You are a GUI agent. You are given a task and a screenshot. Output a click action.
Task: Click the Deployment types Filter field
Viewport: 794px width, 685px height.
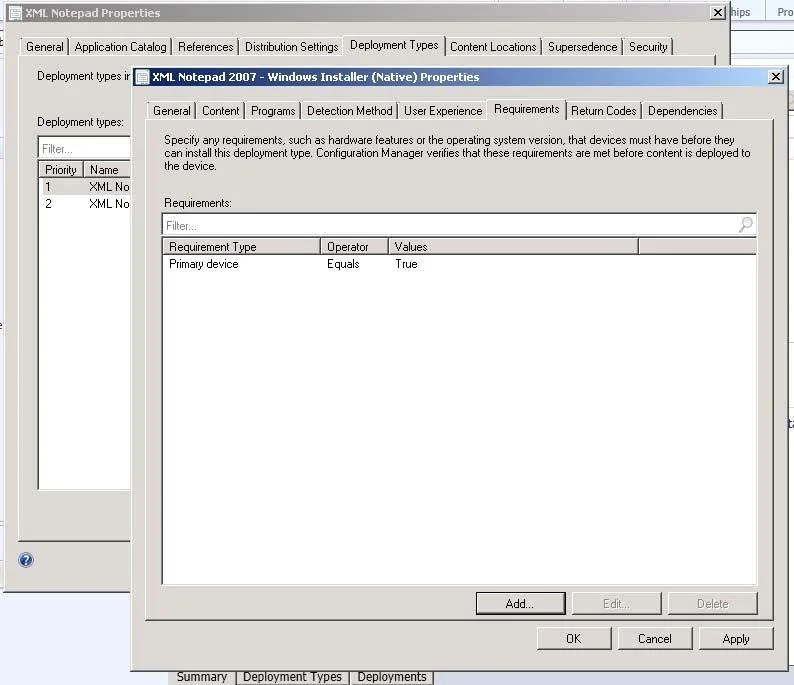point(85,148)
